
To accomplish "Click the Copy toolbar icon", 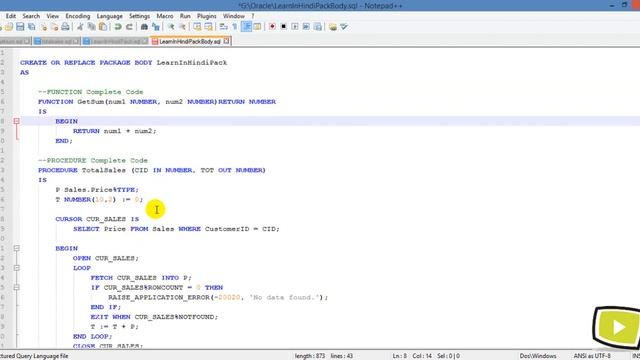I will [92, 27].
